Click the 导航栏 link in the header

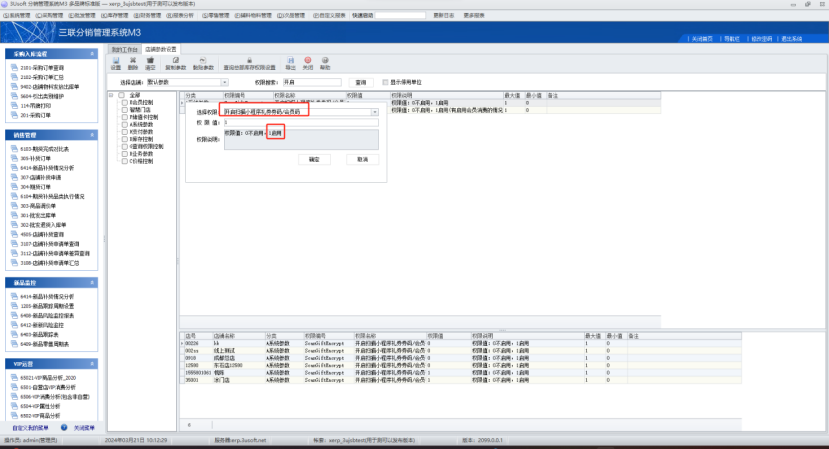[732, 39]
